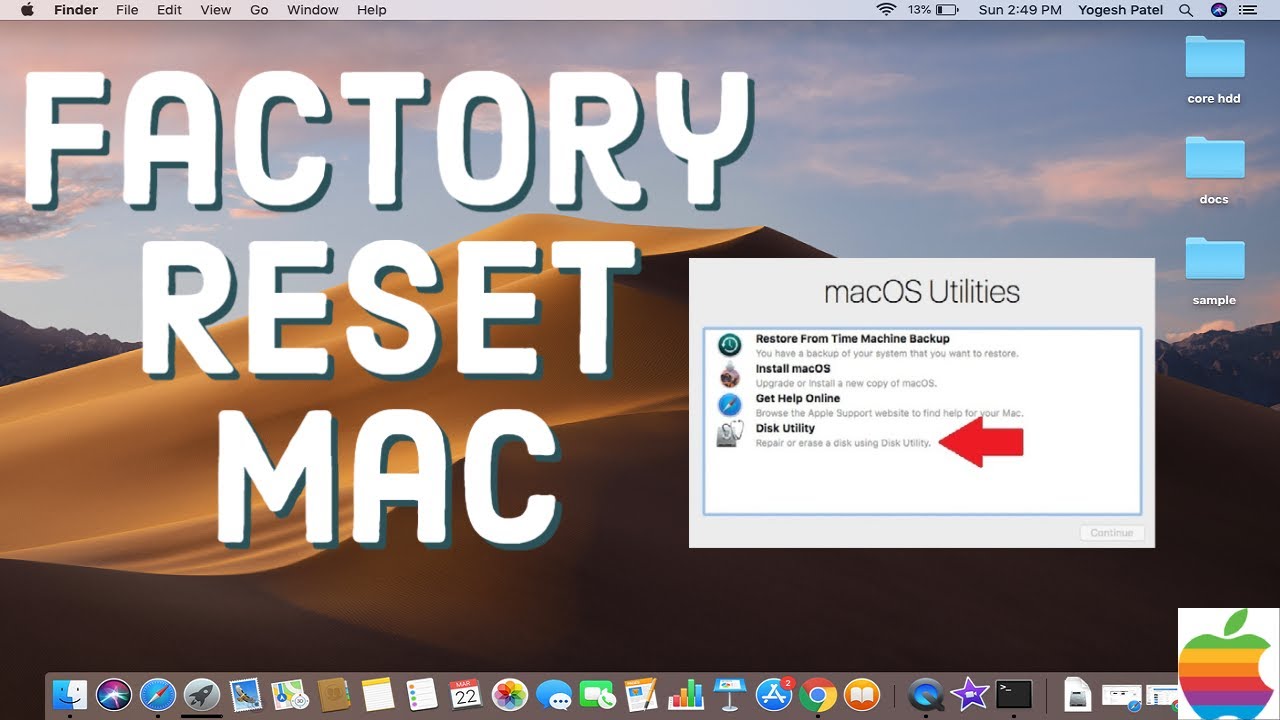Open Notes app in Dock
1280x720 pixels.
click(377, 694)
